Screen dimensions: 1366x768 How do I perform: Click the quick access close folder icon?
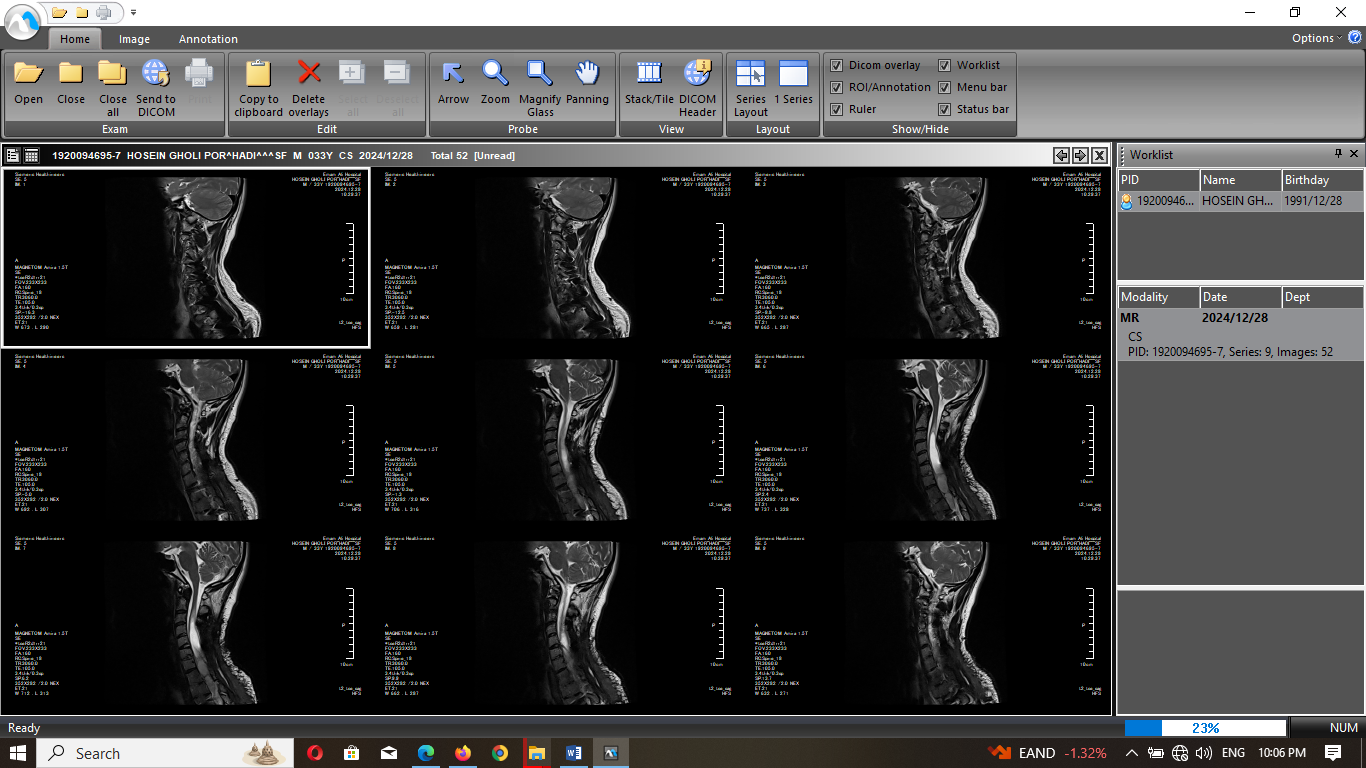82,13
